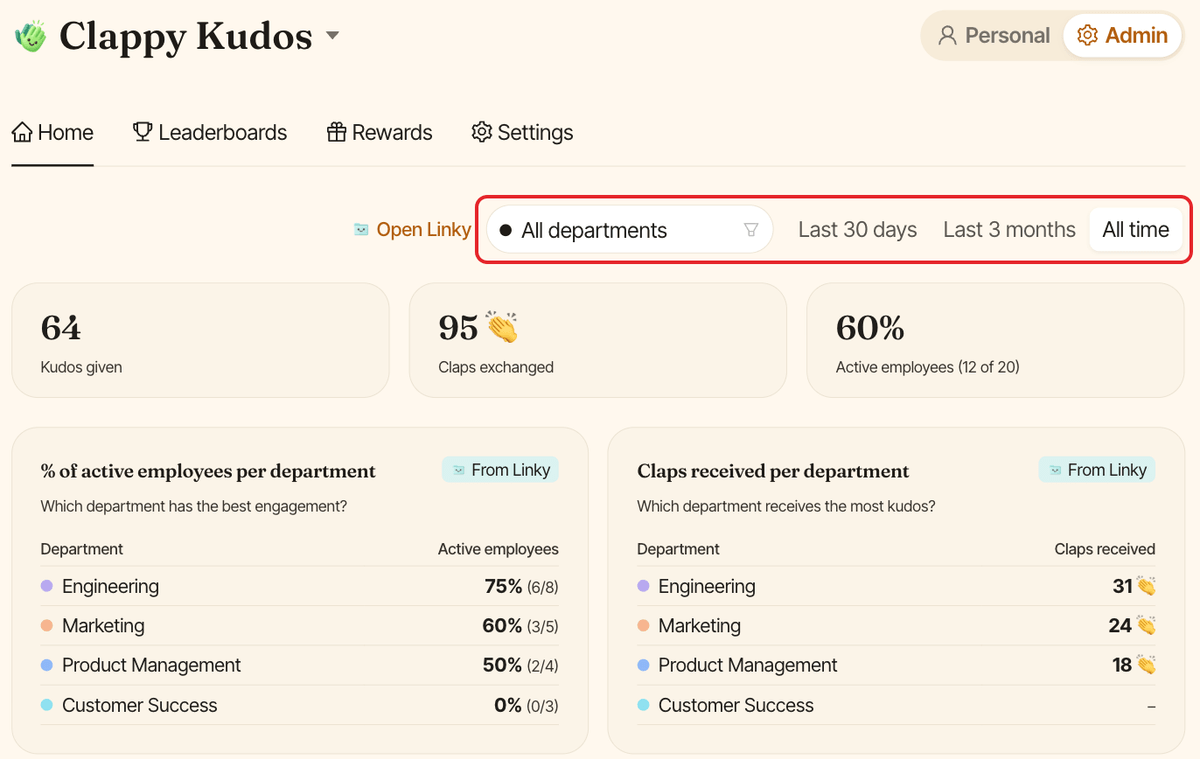Viewport: 1200px width, 759px height.
Task: Click the Linky mascot icon beside Open Linky
Action: tap(361, 230)
